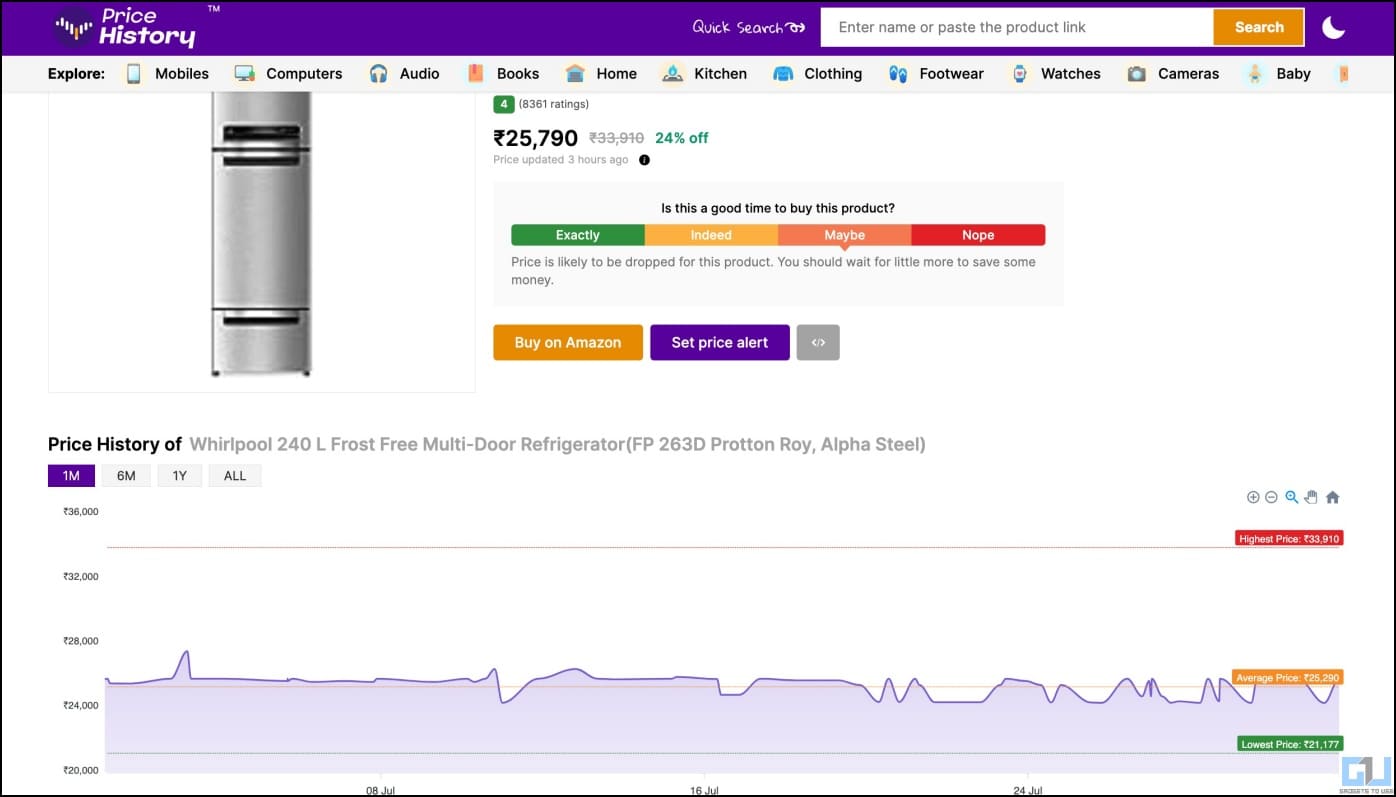Open the Computers category
Screen dimensions: 1396x797
[x=304, y=74]
